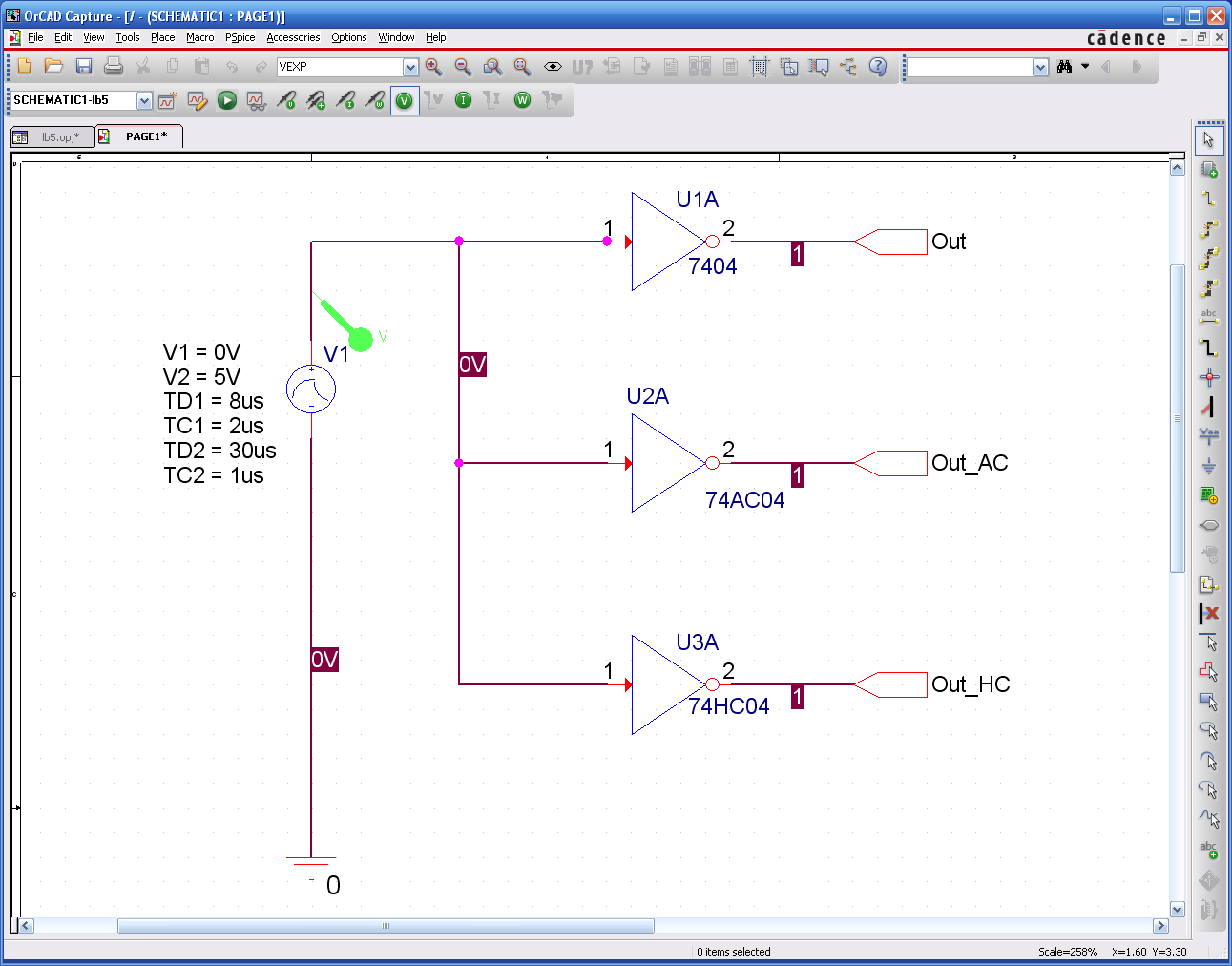Image resolution: width=1232 pixels, height=966 pixels.
Task: Open the VEXP part dropdown
Action: click(x=410, y=67)
